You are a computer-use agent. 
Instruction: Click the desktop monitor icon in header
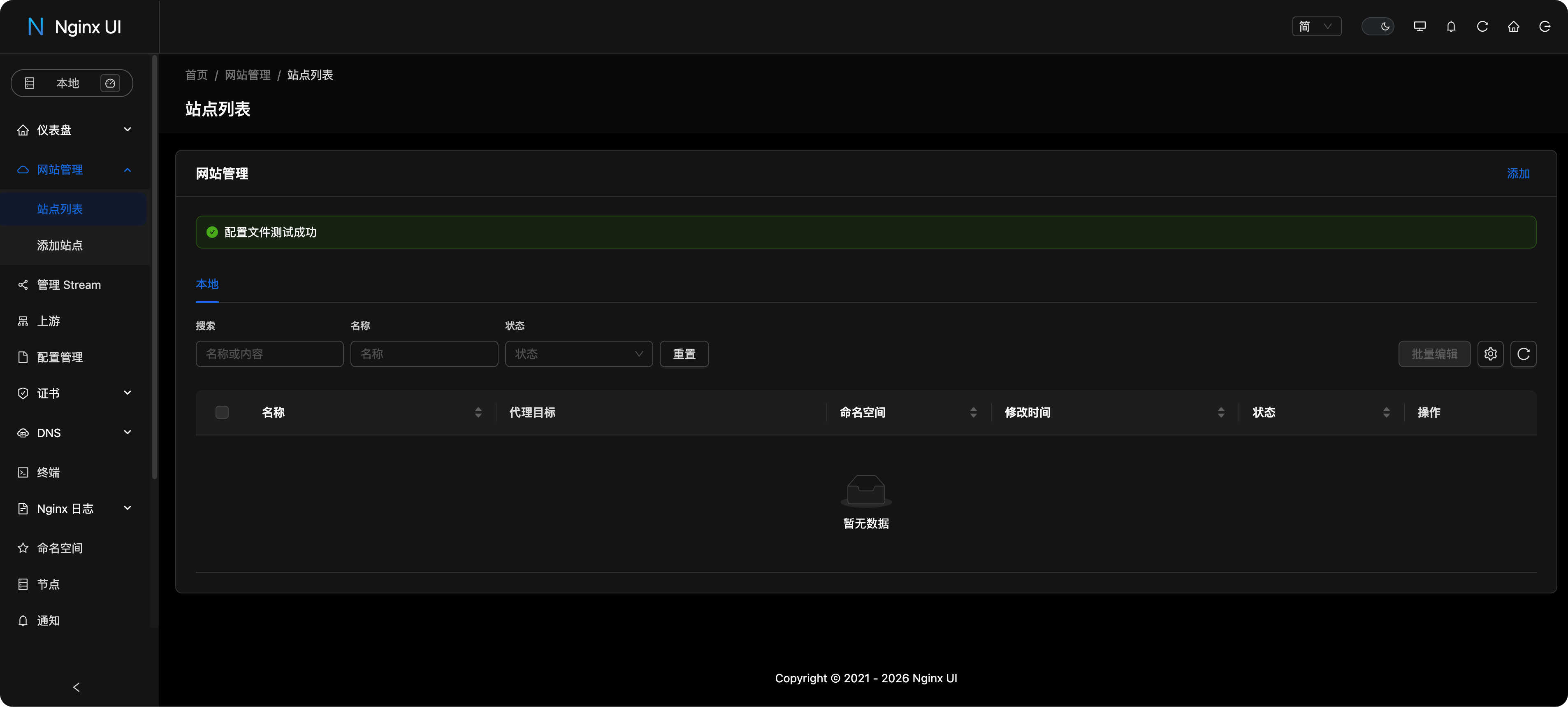[1420, 27]
